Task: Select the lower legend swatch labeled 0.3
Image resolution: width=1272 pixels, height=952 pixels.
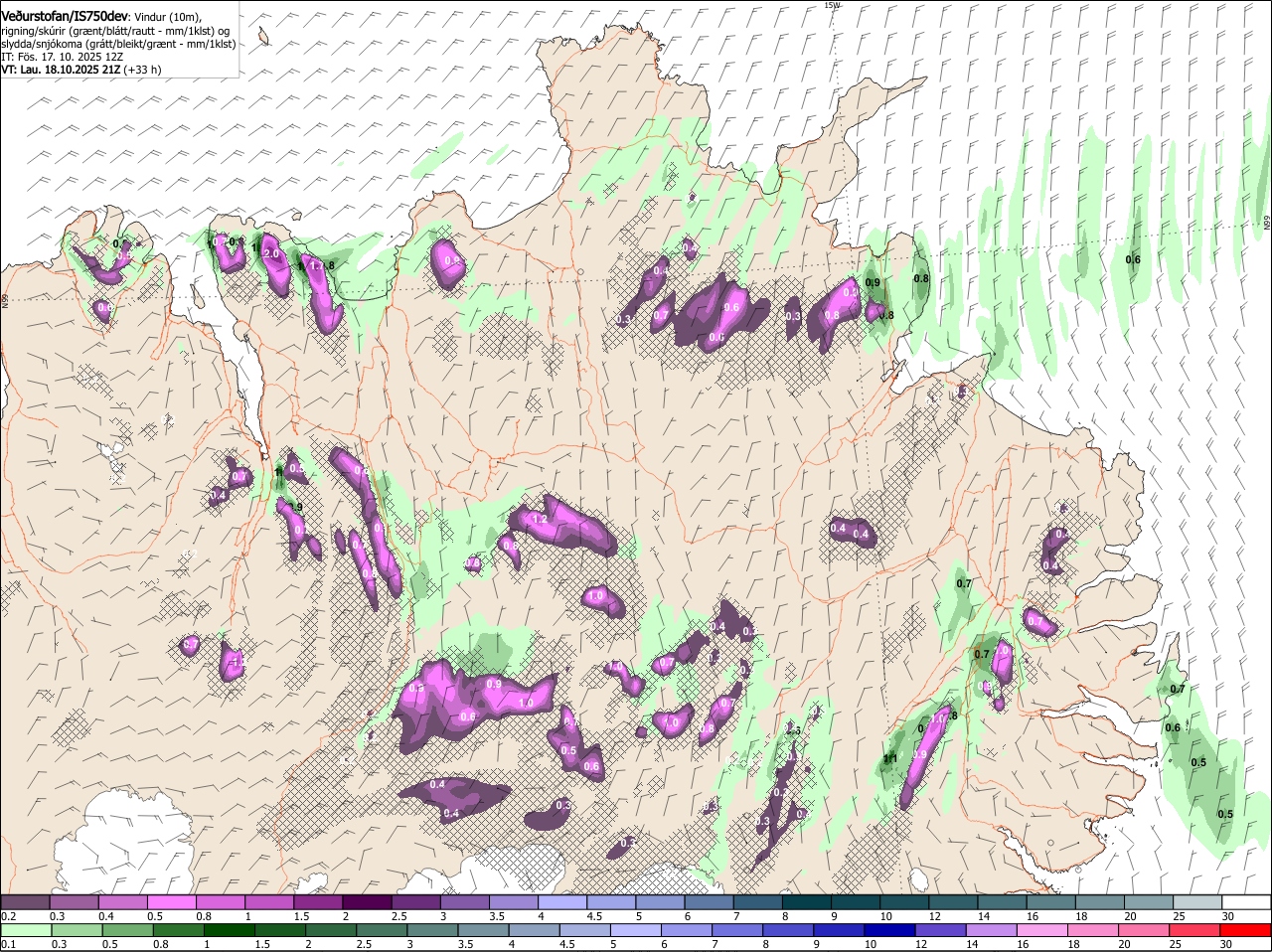Action: pos(77,930)
